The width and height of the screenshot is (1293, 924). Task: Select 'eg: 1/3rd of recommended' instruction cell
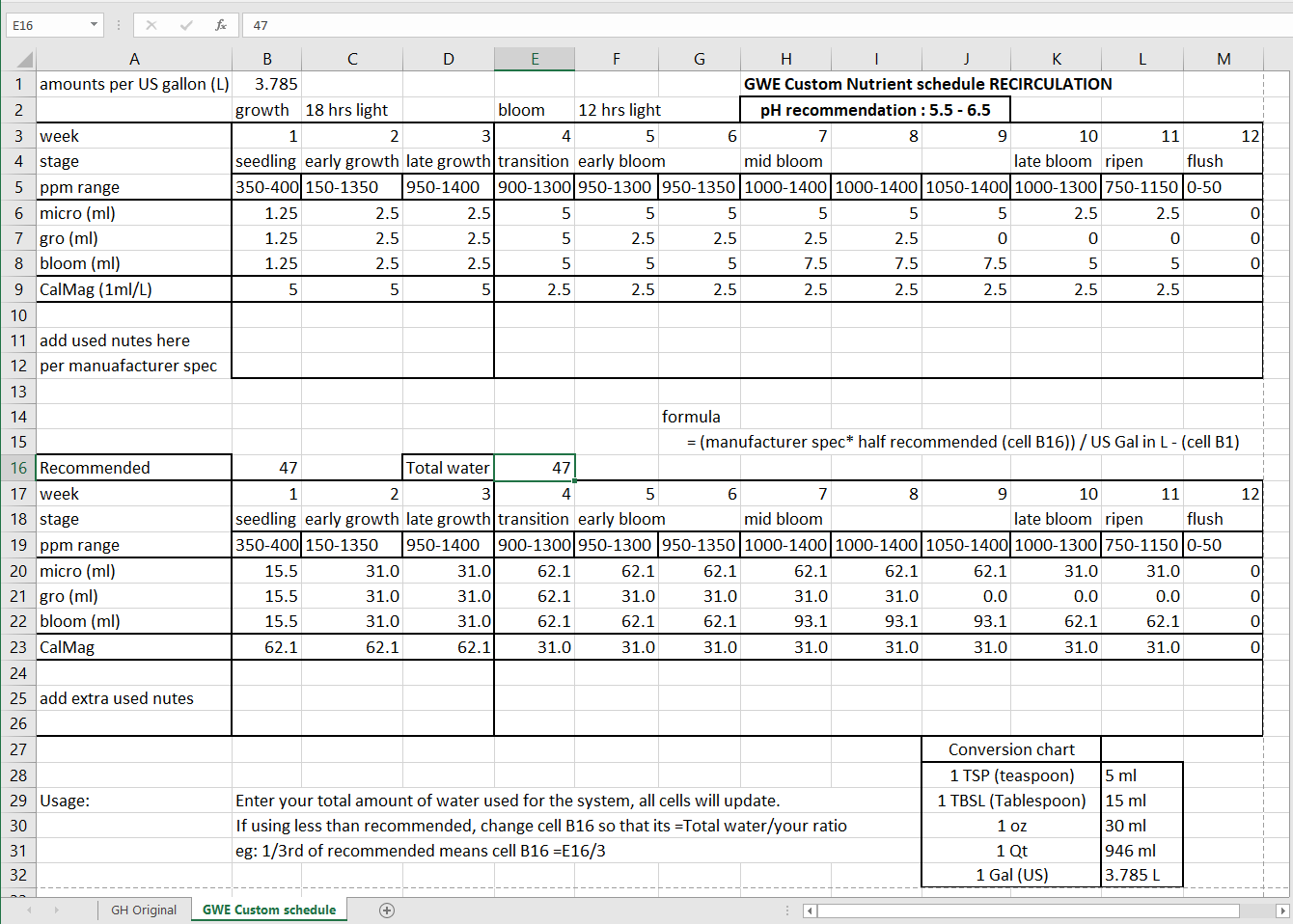click(x=421, y=851)
